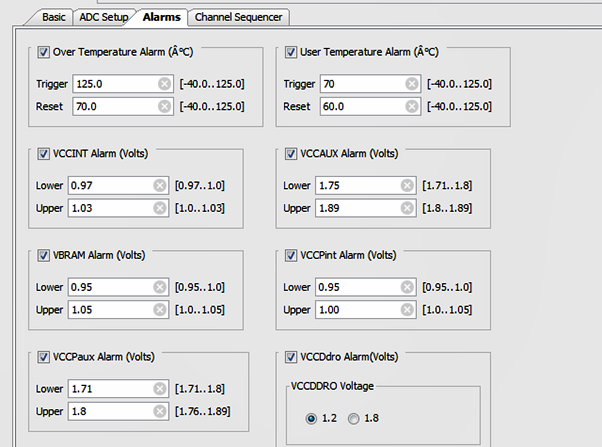Image resolution: width=602 pixels, height=447 pixels.
Task: Clear the VCCAUX Lower value
Action: pyautogui.click(x=407, y=185)
